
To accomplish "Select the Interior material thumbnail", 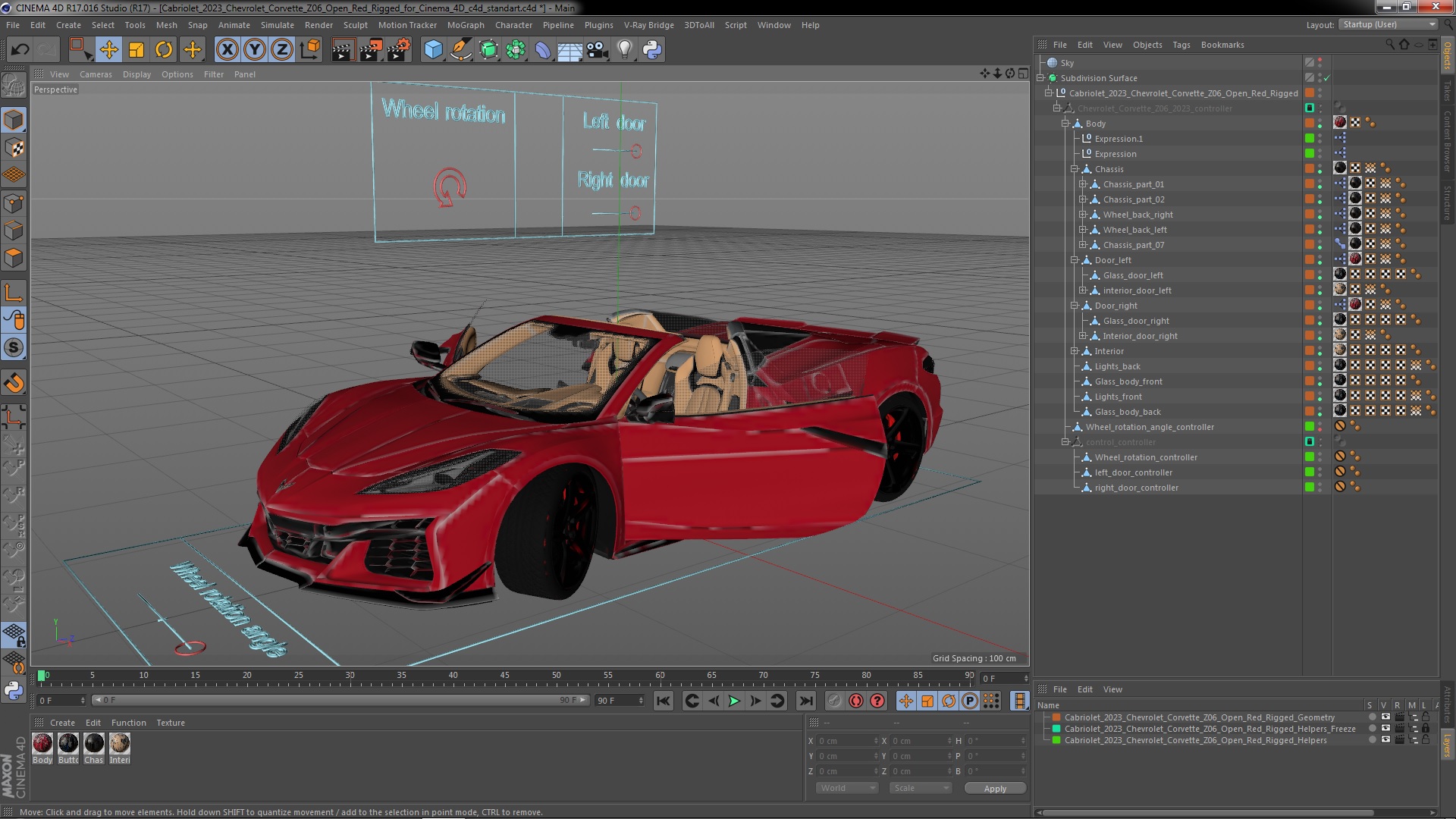I will pyautogui.click(x=120, y=743).
